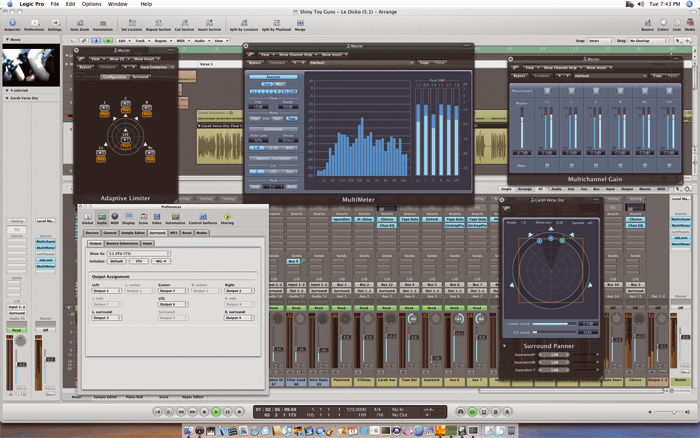Select the Audio pane in Preferences

[x=102, y=218]
